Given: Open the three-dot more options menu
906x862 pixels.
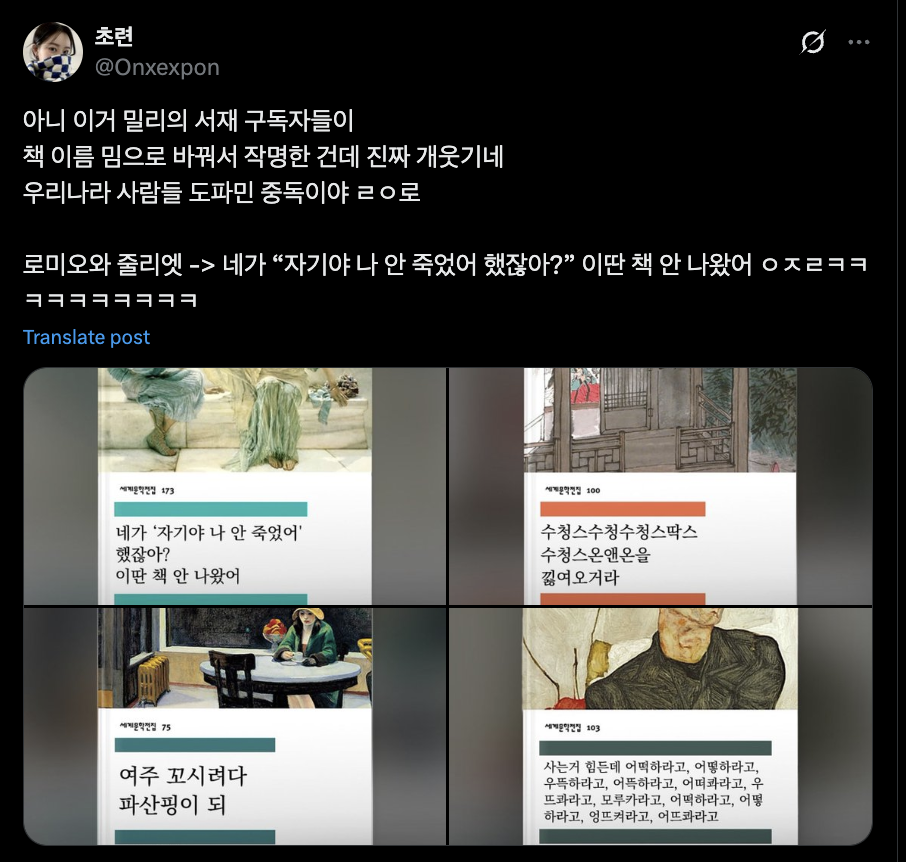Looking at the screenshot, I should point(859,42).
